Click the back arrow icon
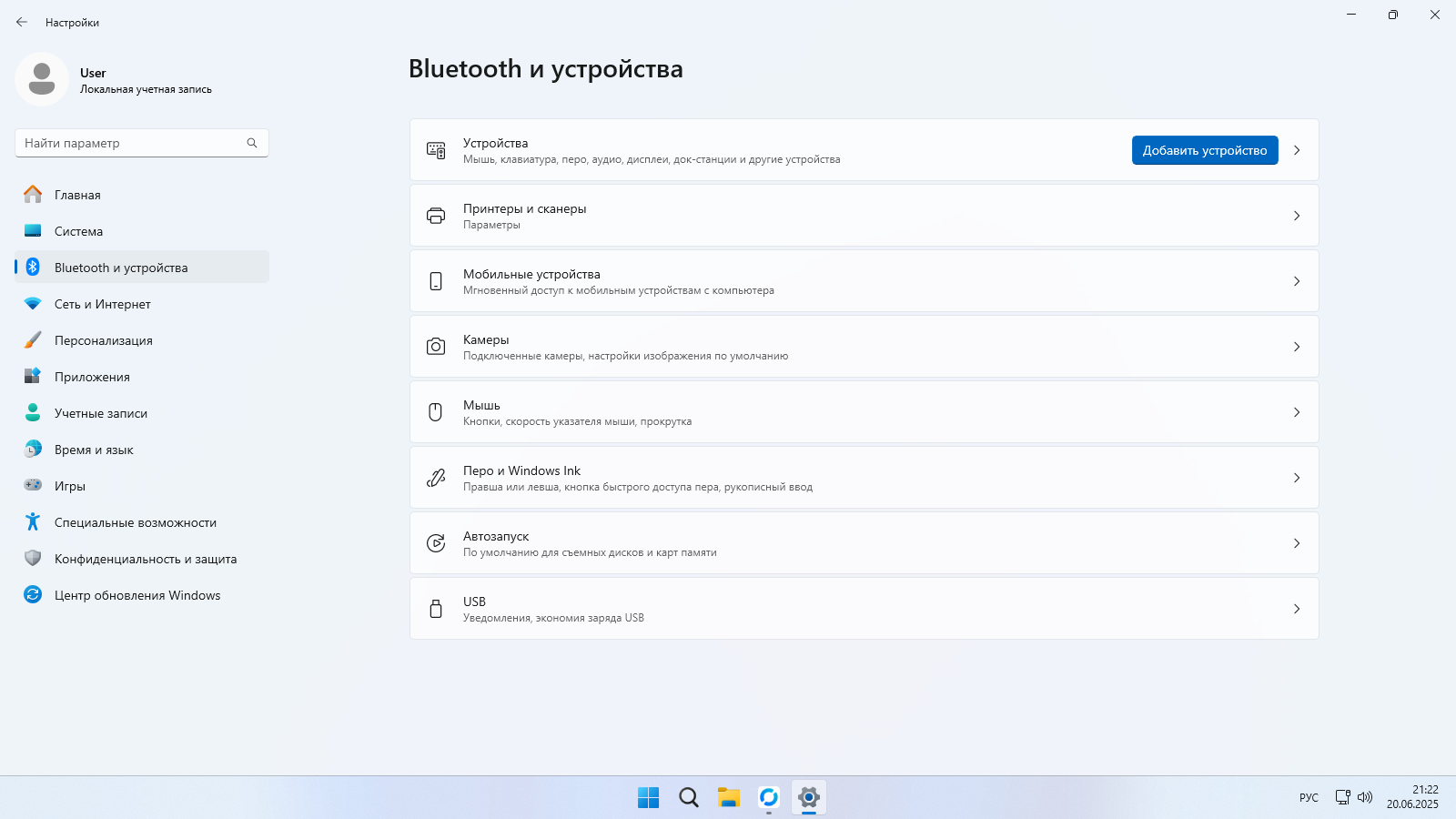 [x=22, y=22]
